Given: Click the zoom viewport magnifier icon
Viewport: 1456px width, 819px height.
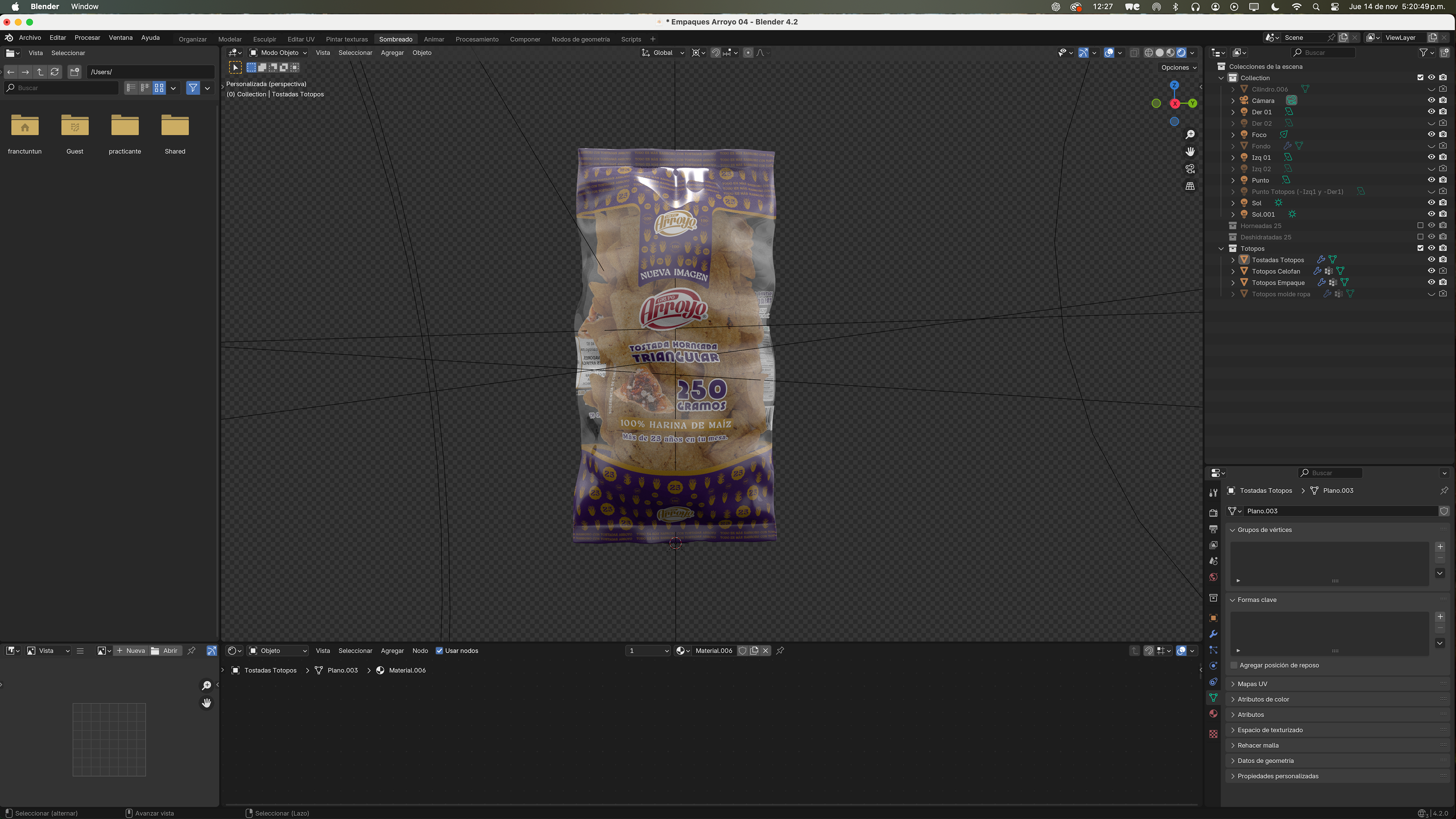Looking at the screenshot, I should tap(1190, 135).
